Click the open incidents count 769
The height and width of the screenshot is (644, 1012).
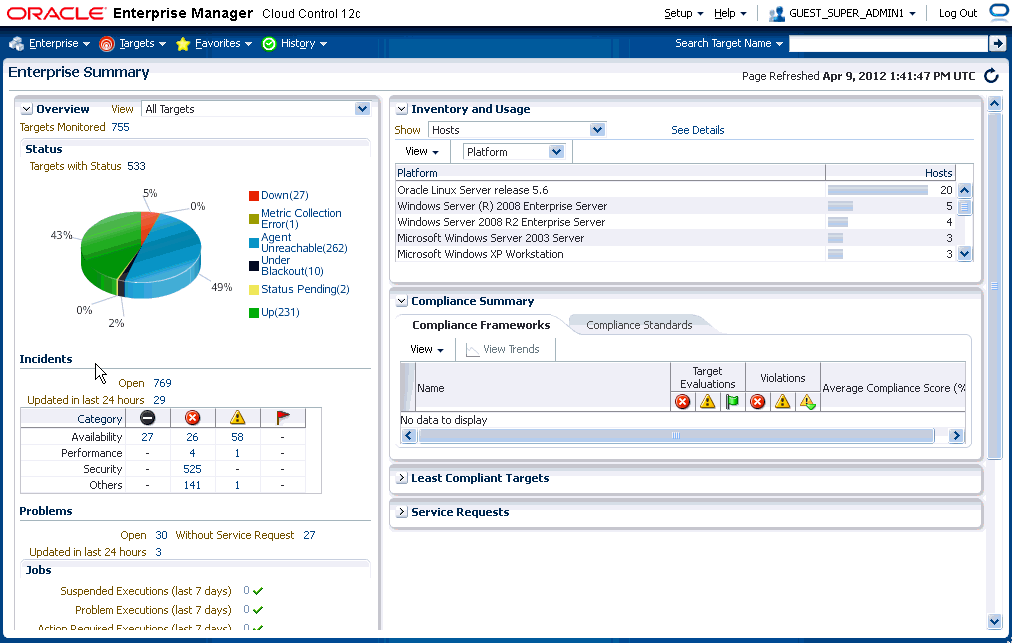coord(163,383)
